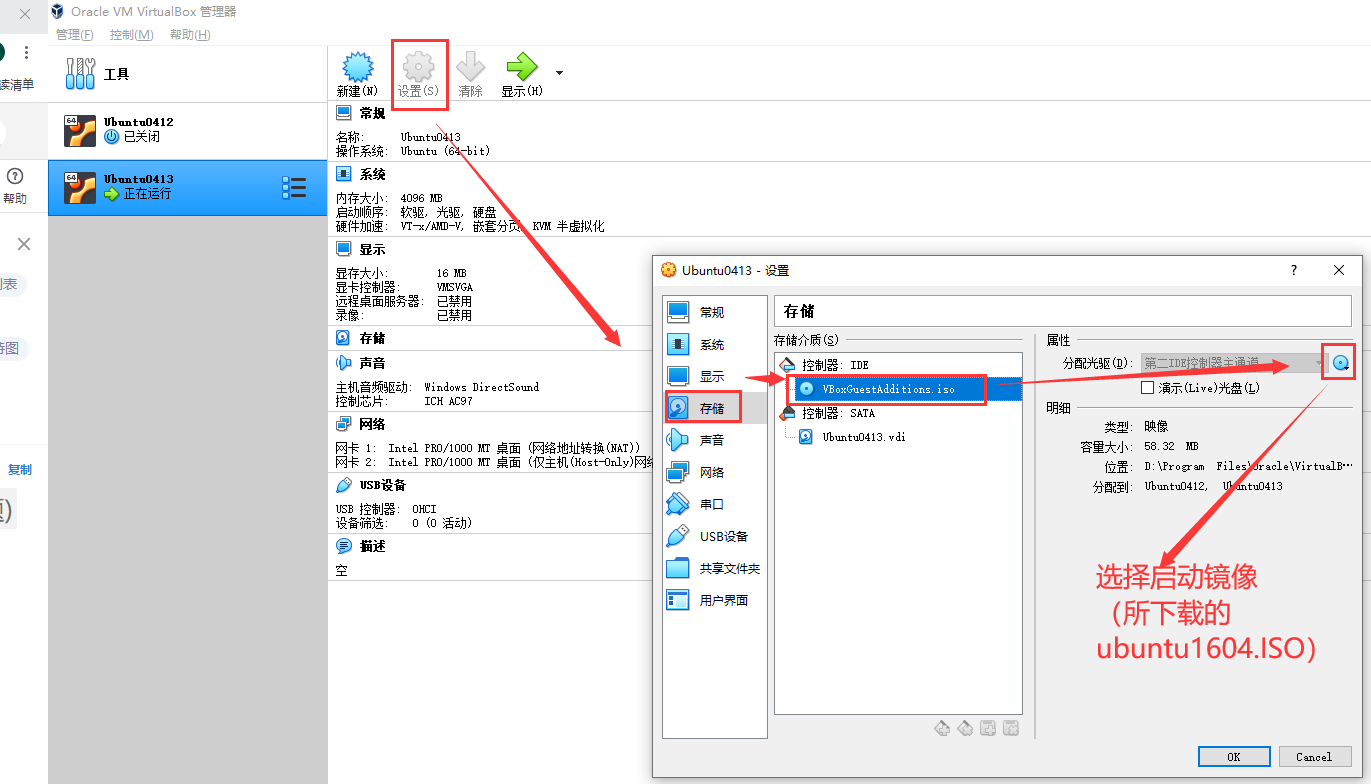The height and width of the screenshot is (784, 1371).
Task: Go to 系统 category in settings dialog
Action: tap(715, 344)
